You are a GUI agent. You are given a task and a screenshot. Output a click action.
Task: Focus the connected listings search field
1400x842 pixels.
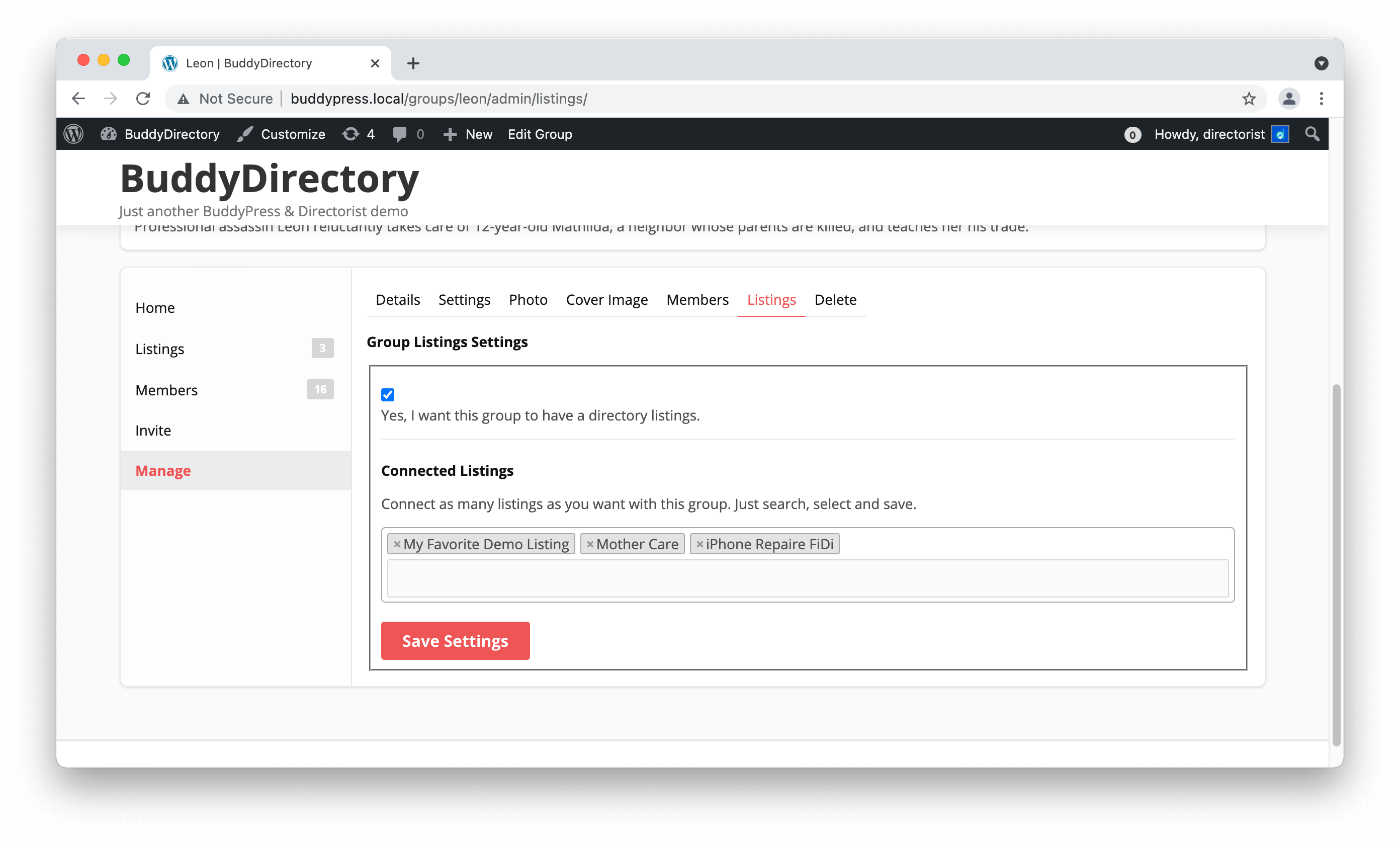click(x=807, y=578)
